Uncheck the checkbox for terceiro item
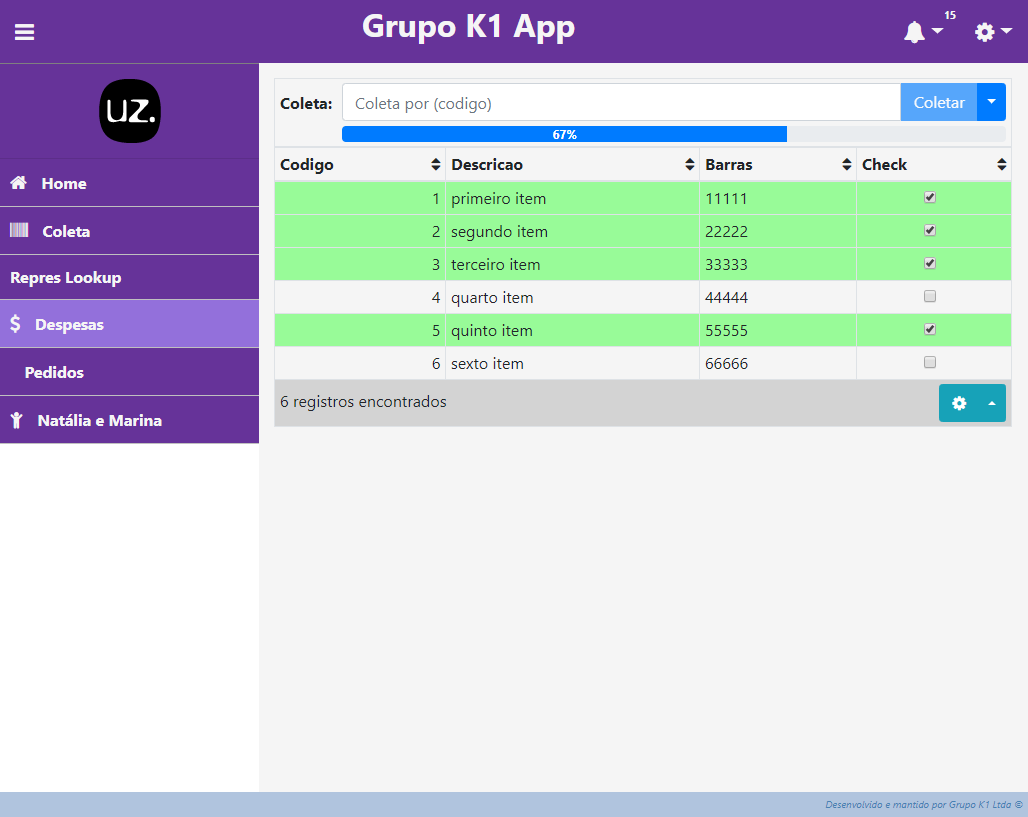Image resolution: width=1028 pixels, height=817 pixels. pos(930,264)
